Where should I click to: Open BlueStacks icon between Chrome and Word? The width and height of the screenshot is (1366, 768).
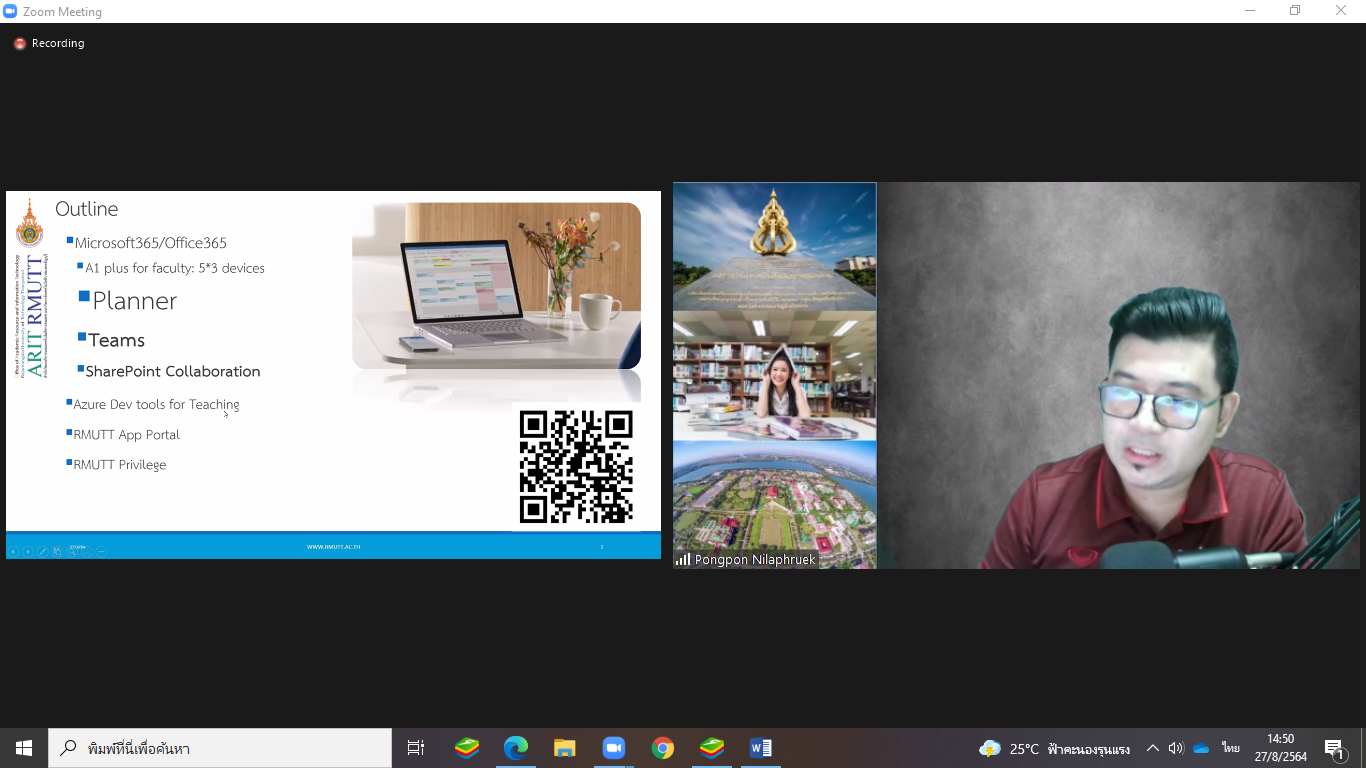click(x=712, y=748)
